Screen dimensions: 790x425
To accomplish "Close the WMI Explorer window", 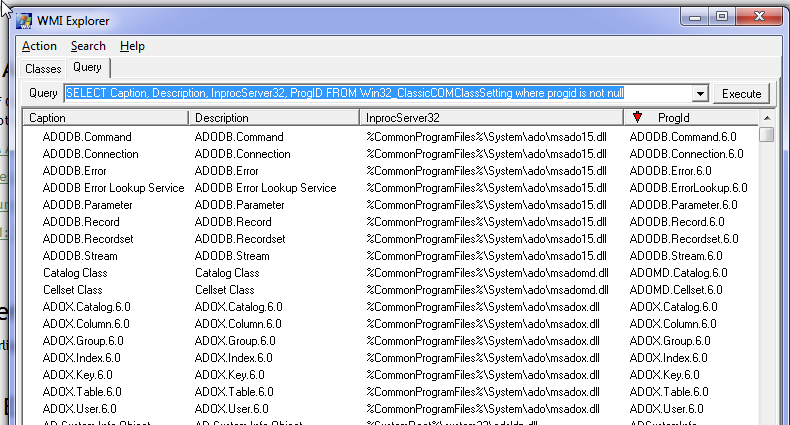I will point(759,17).
